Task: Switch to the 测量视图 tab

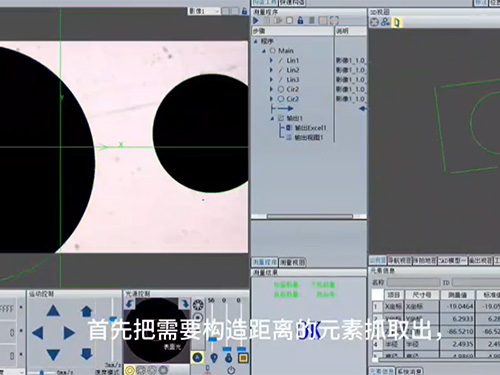Action: click(292, 262)
